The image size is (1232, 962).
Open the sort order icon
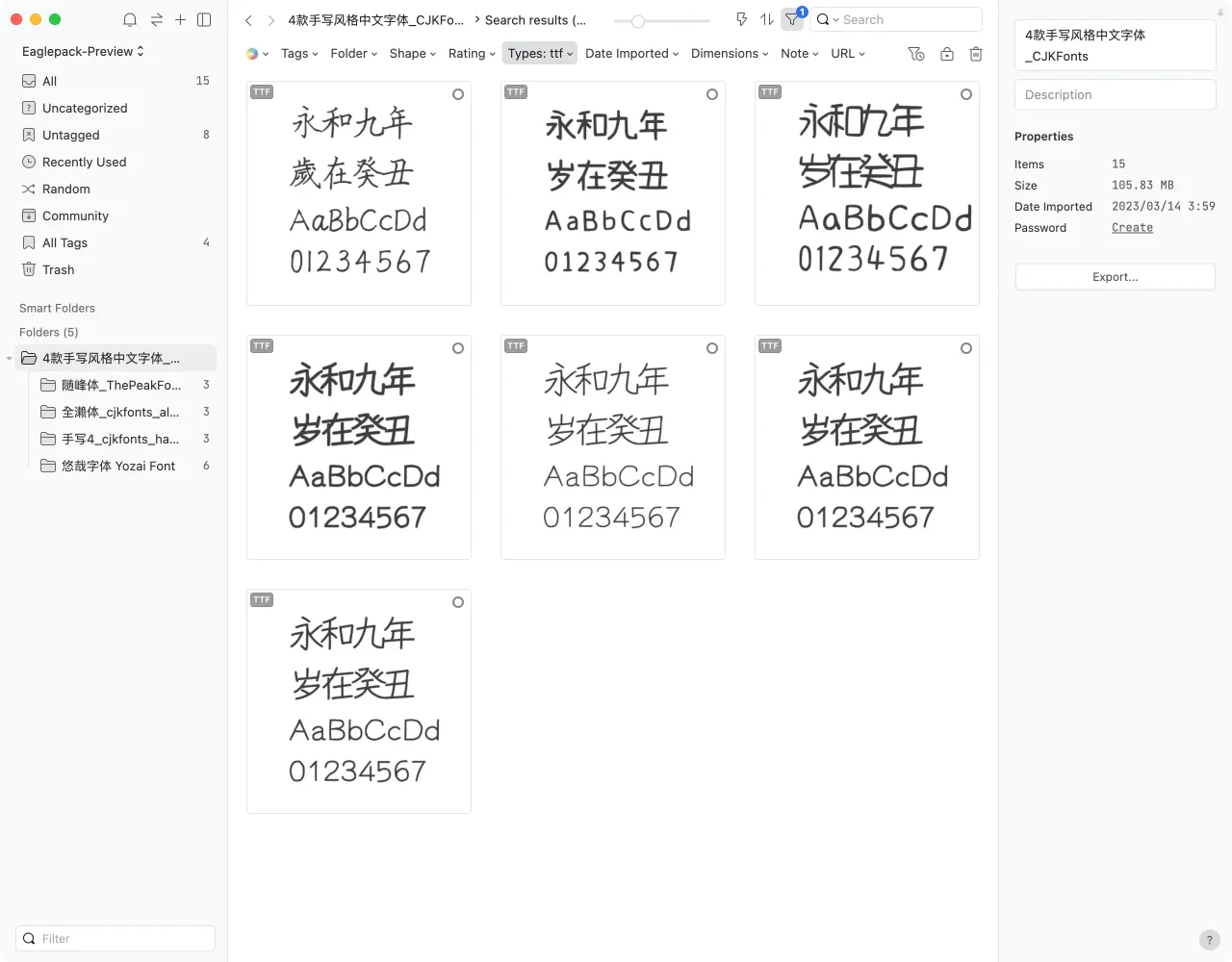[766, 19]
